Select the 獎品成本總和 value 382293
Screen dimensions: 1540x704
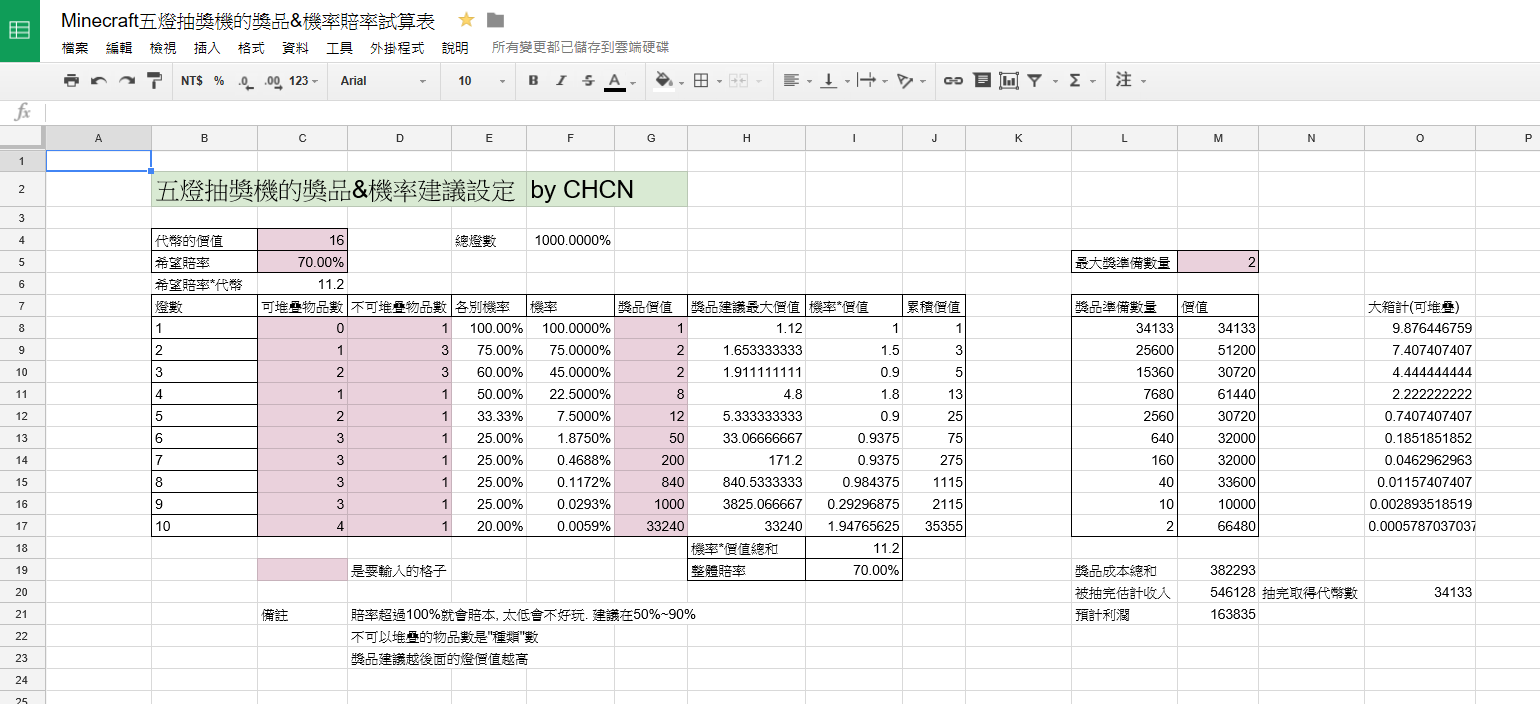(x=1218, y=570)
